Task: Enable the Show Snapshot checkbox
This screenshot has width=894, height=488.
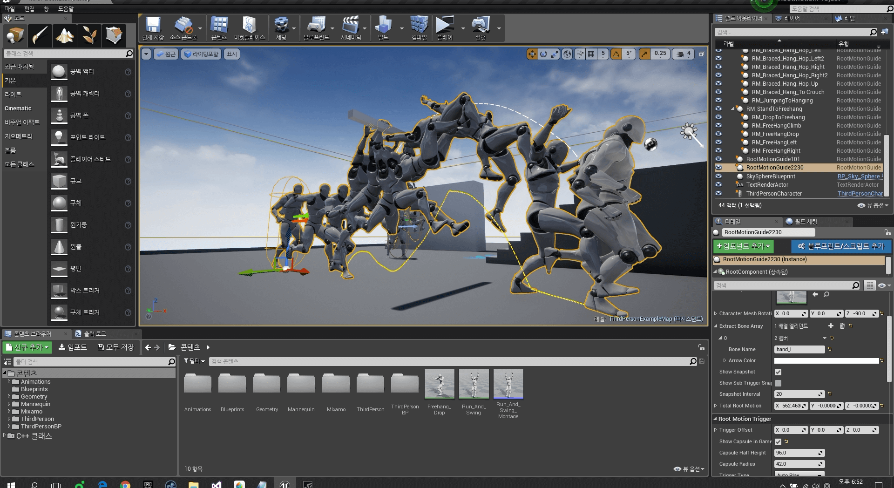Action: point(779,371)
